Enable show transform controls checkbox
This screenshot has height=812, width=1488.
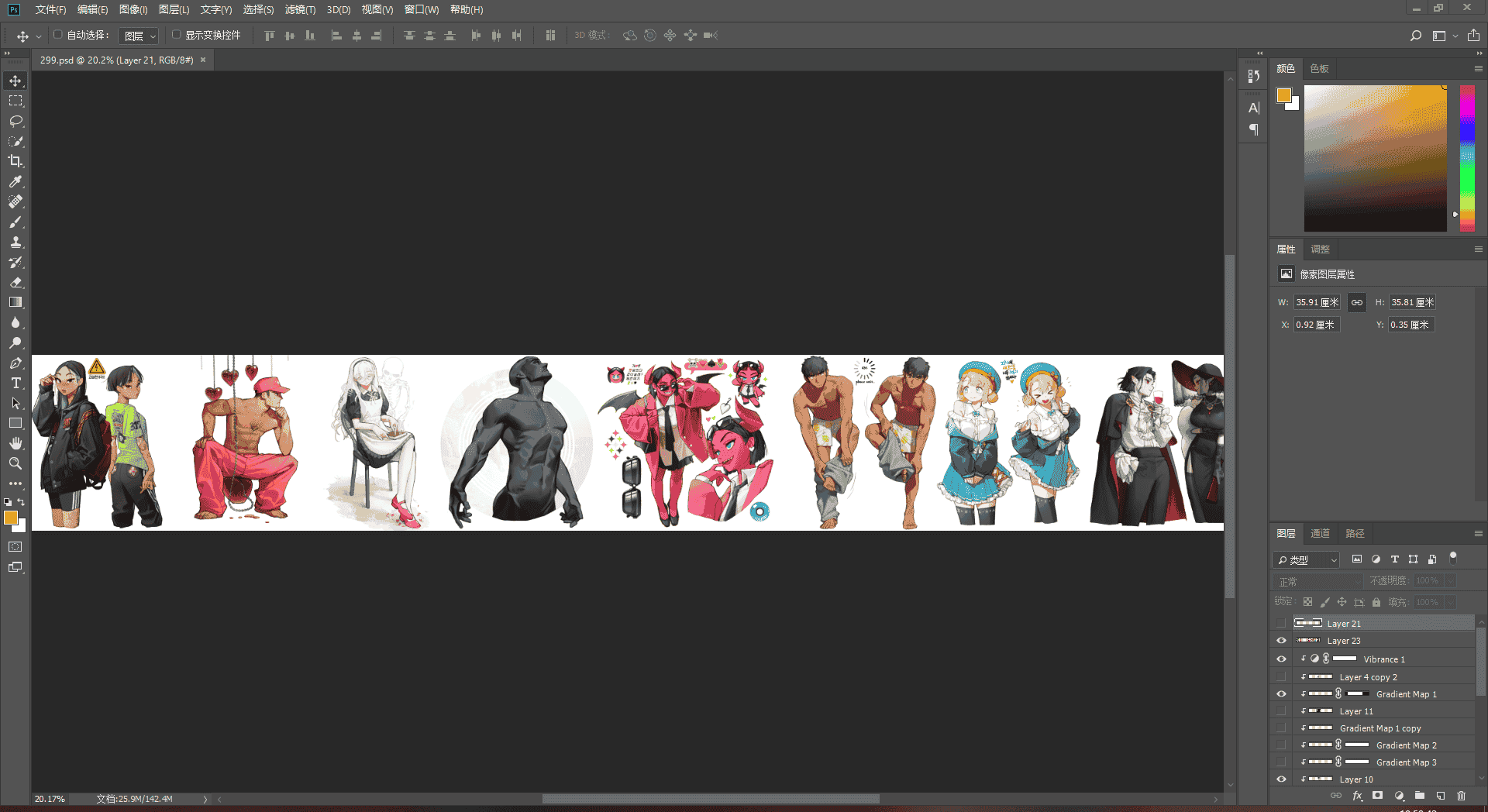[176, 35]
